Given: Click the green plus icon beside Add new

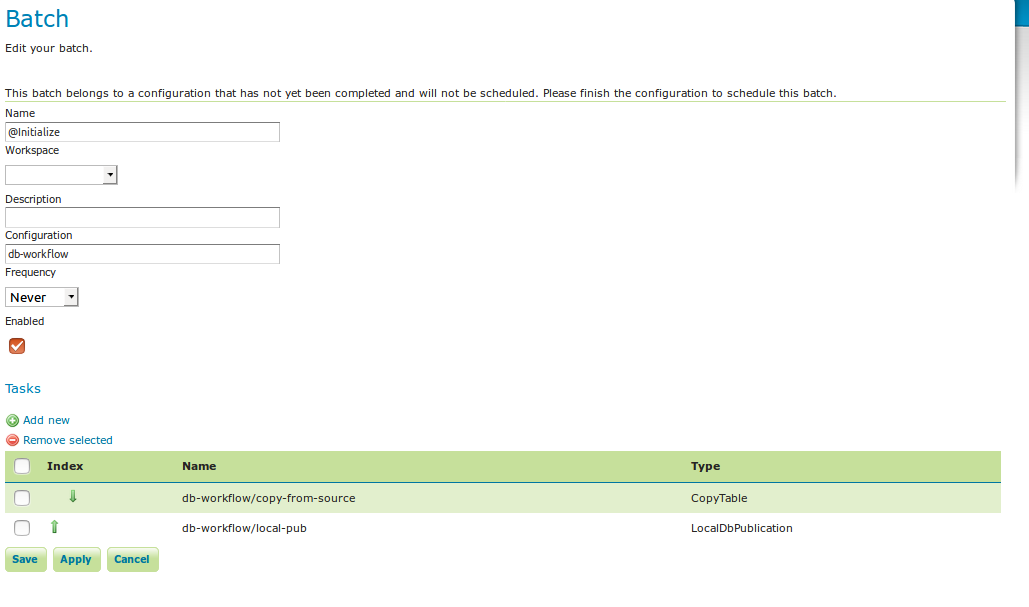Looking at the screenshot, I should [x=12, y=421].
